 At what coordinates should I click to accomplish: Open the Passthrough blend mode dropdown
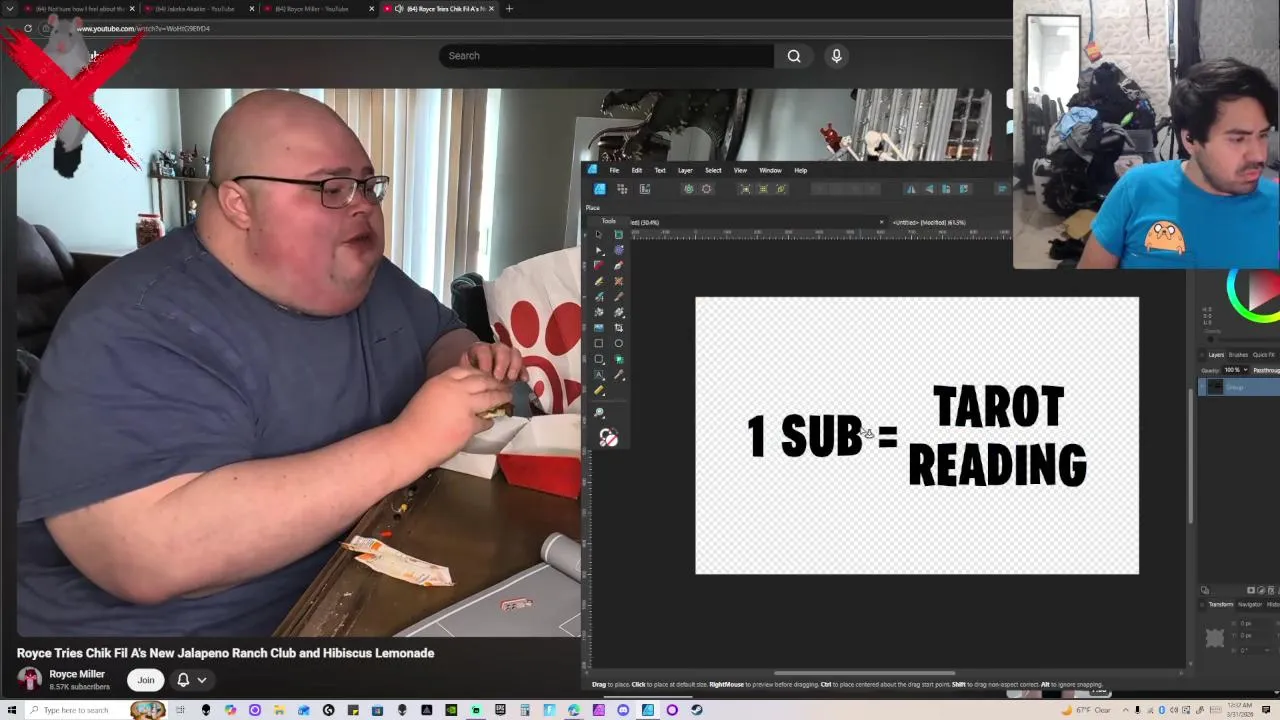[x=1266, y=370]
